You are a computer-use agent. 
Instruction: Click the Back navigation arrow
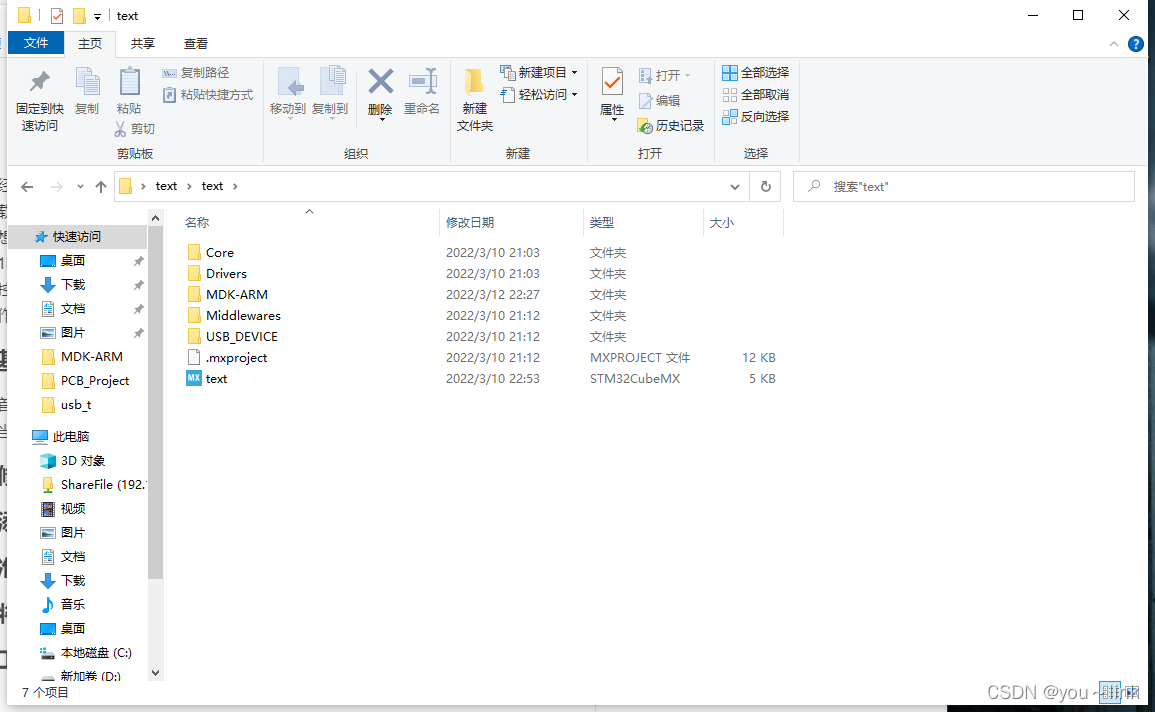(x=27, y=187)
